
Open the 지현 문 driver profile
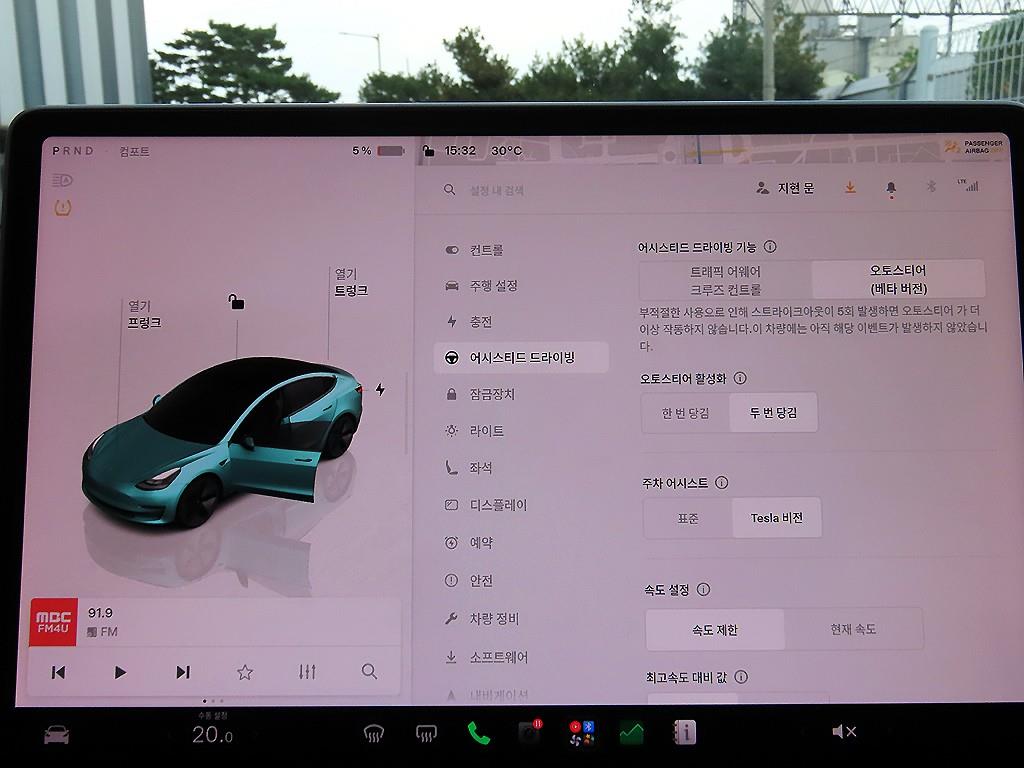tap(785, 188)
